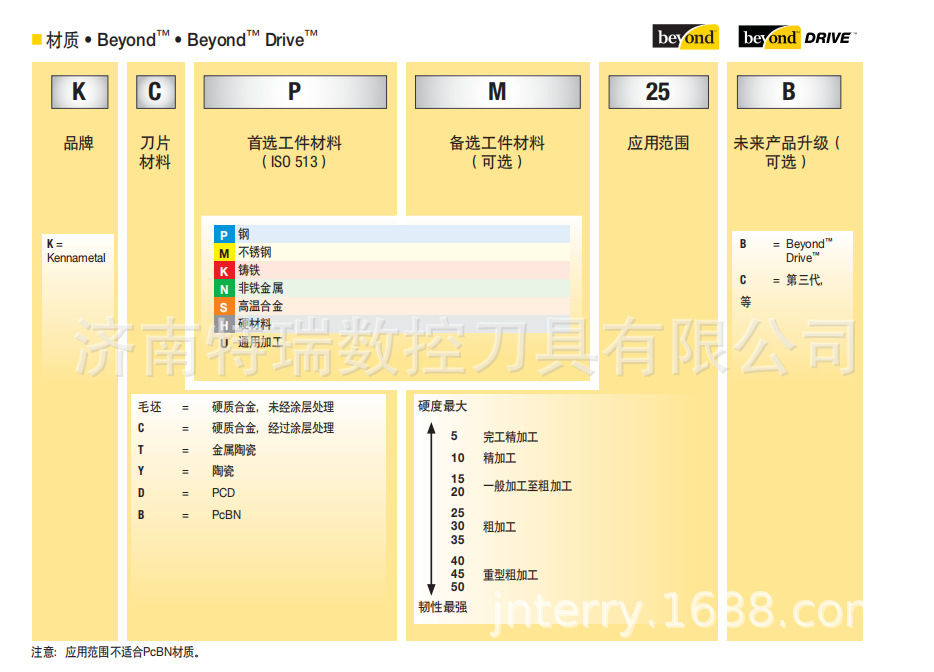Image resolution: width=934 pixels, height=672 pixels.
Task: Click the 注意 PcBN footnote
Action: click(116, 652)
